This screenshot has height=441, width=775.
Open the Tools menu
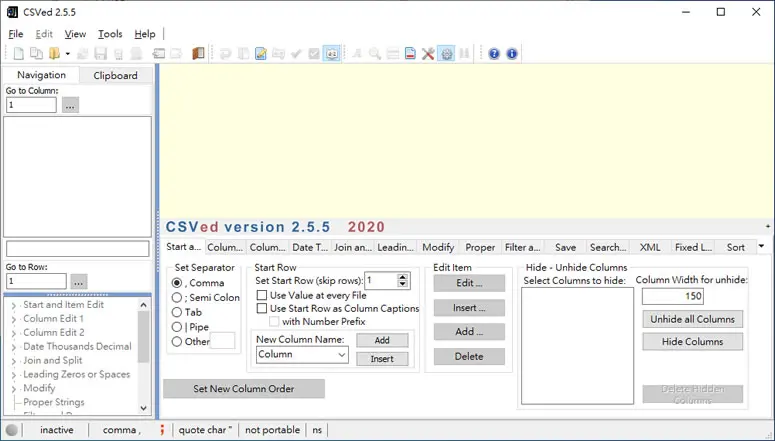coord(110,34)
